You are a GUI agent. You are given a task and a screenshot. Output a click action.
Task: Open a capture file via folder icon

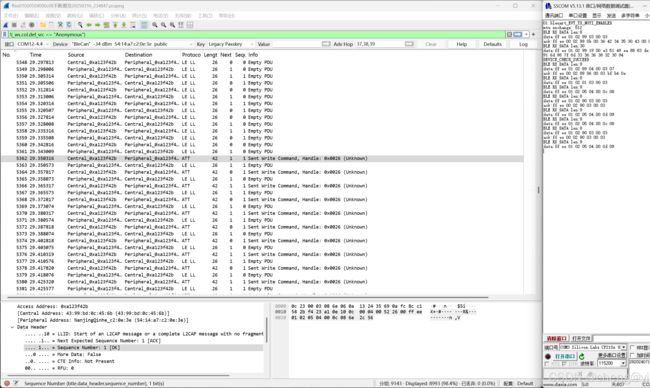coord(43,25)
